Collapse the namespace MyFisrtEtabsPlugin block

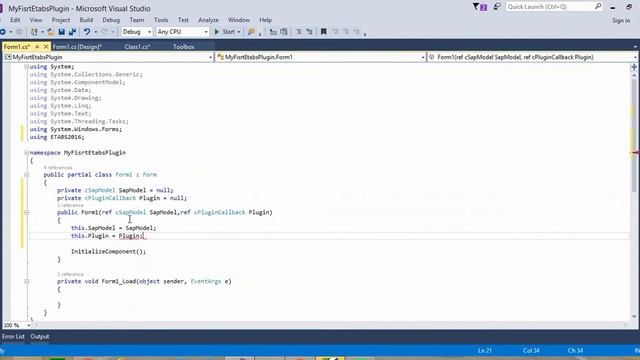(27, 153)
